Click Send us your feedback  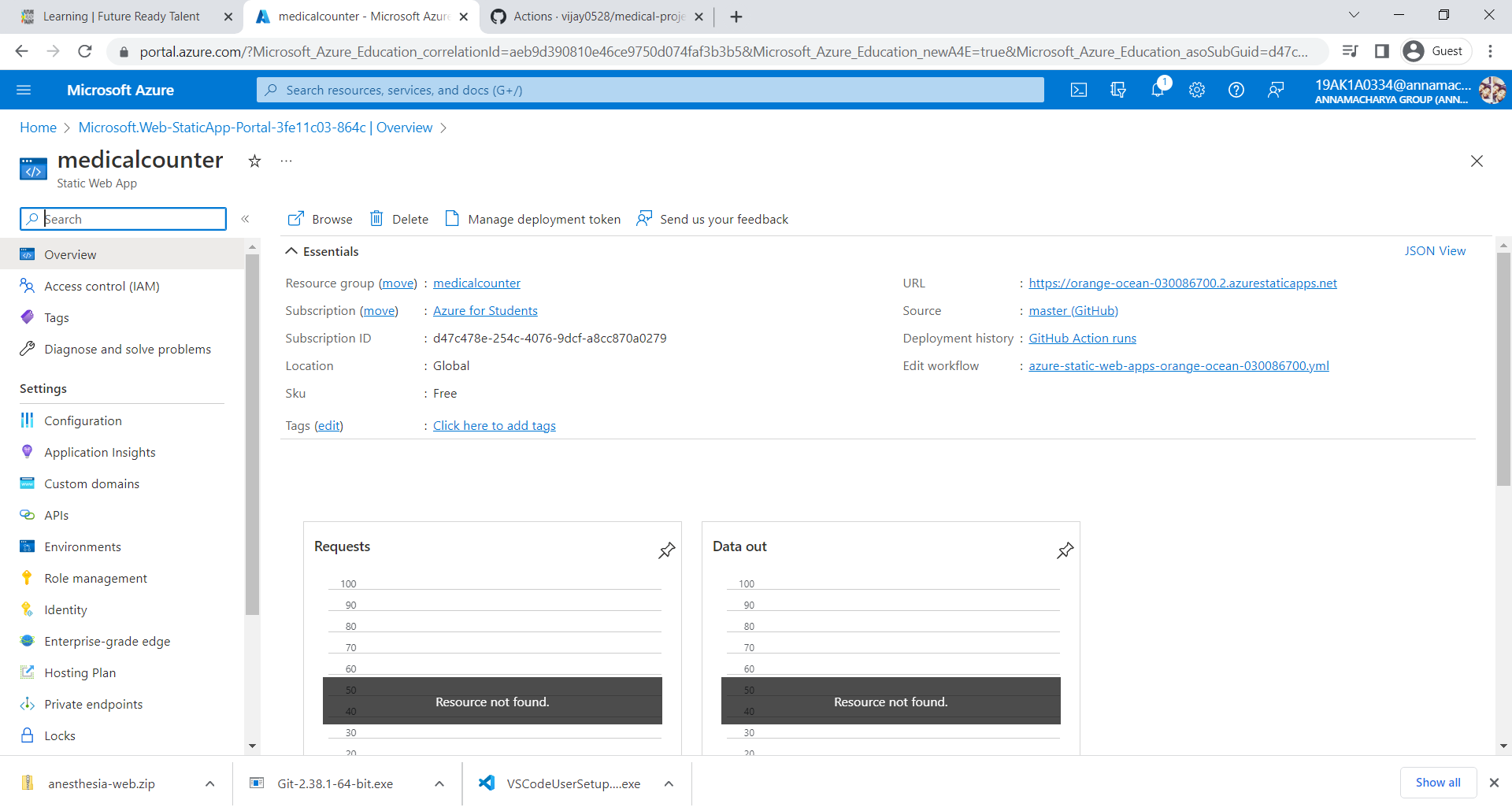(x=713, y=219)
